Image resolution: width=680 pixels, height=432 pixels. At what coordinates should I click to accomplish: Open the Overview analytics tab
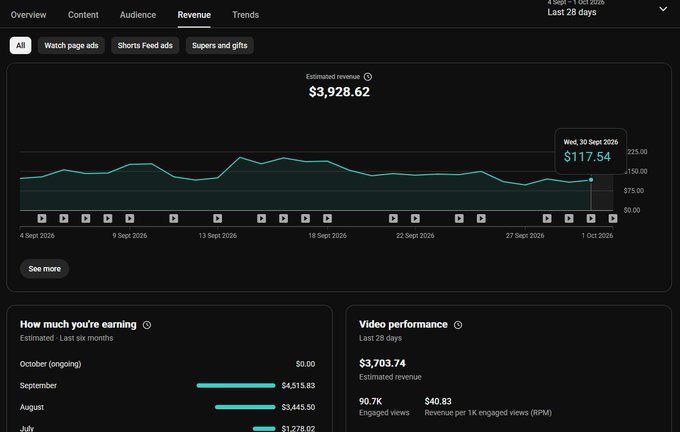(x=28, y=15)
